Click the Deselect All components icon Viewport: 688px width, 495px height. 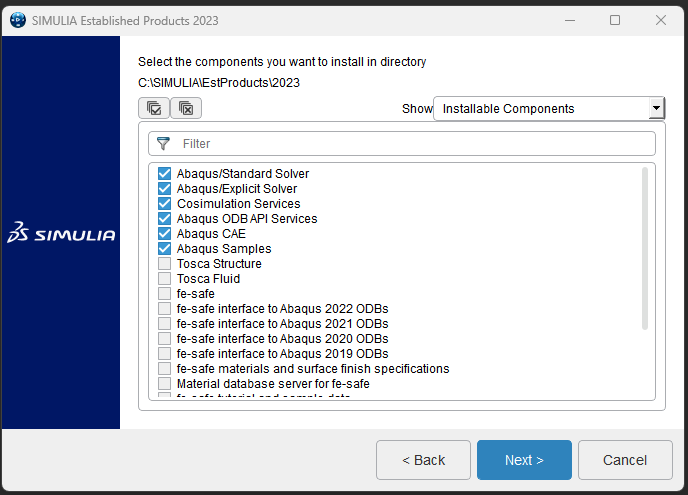pyautogui.click(x=186, y=108)
